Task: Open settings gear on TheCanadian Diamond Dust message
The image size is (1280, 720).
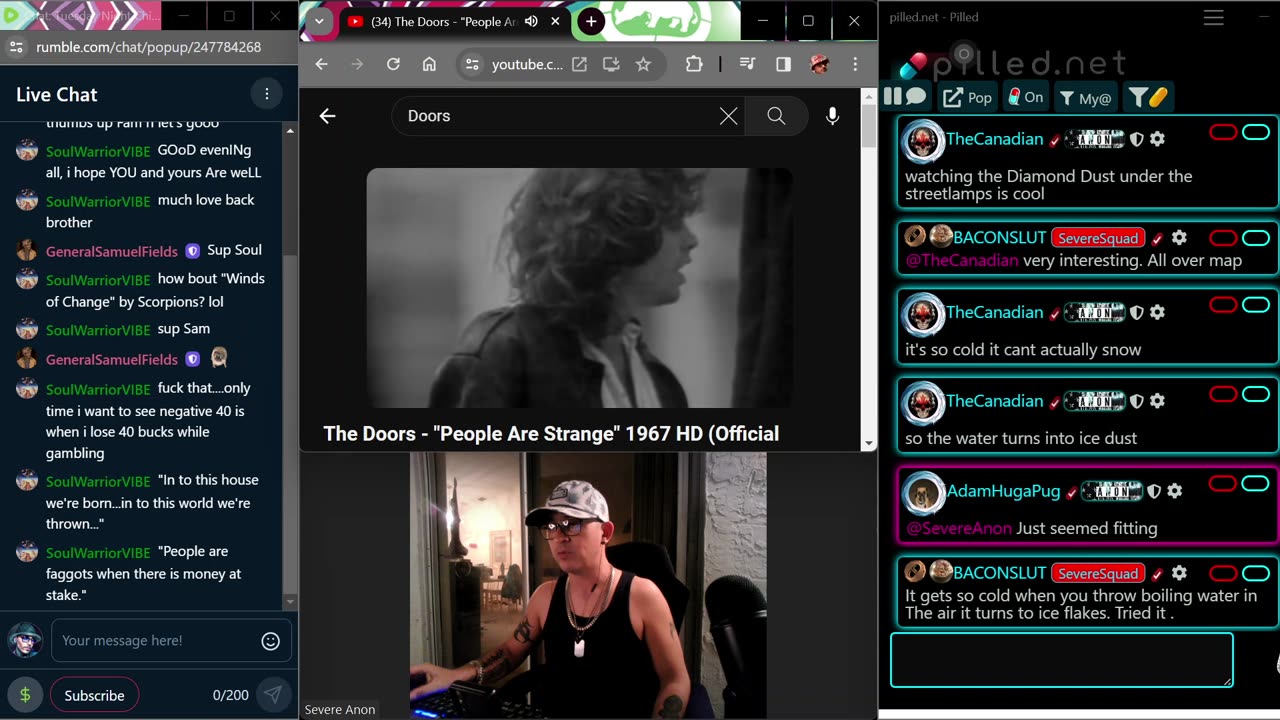Action: [1157, 139]
